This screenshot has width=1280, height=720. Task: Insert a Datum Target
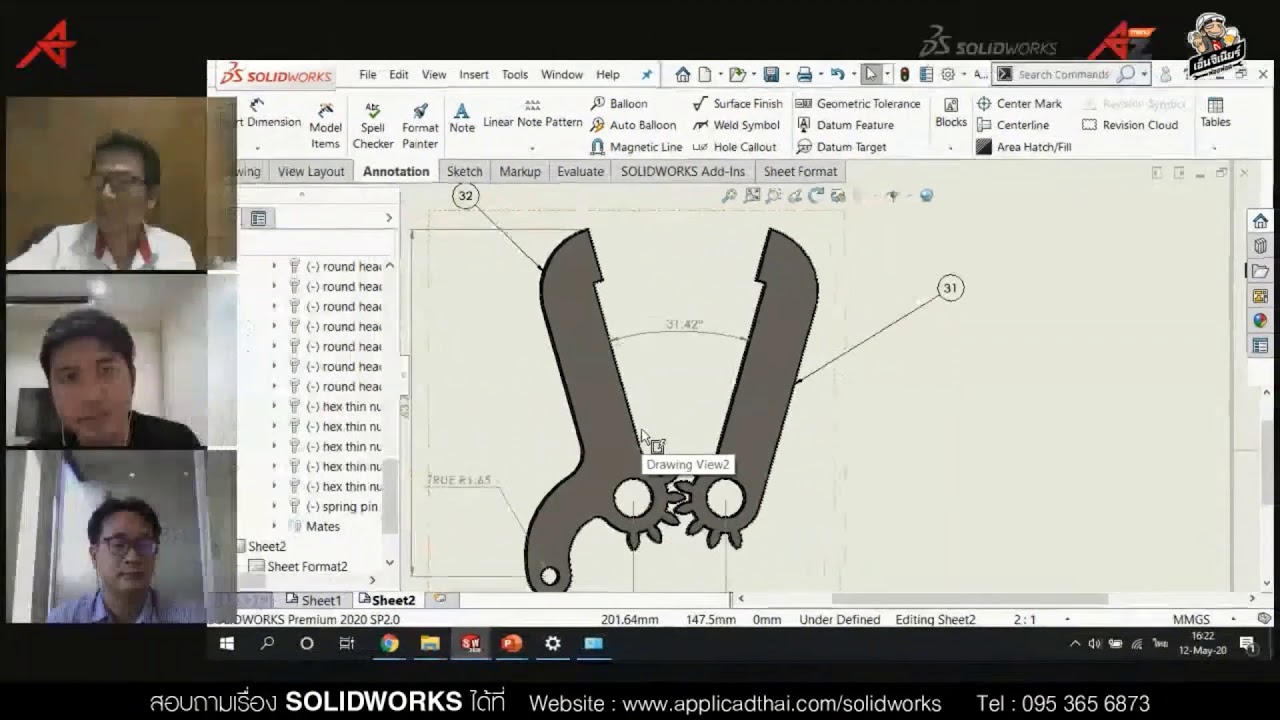tap(841, 147)
